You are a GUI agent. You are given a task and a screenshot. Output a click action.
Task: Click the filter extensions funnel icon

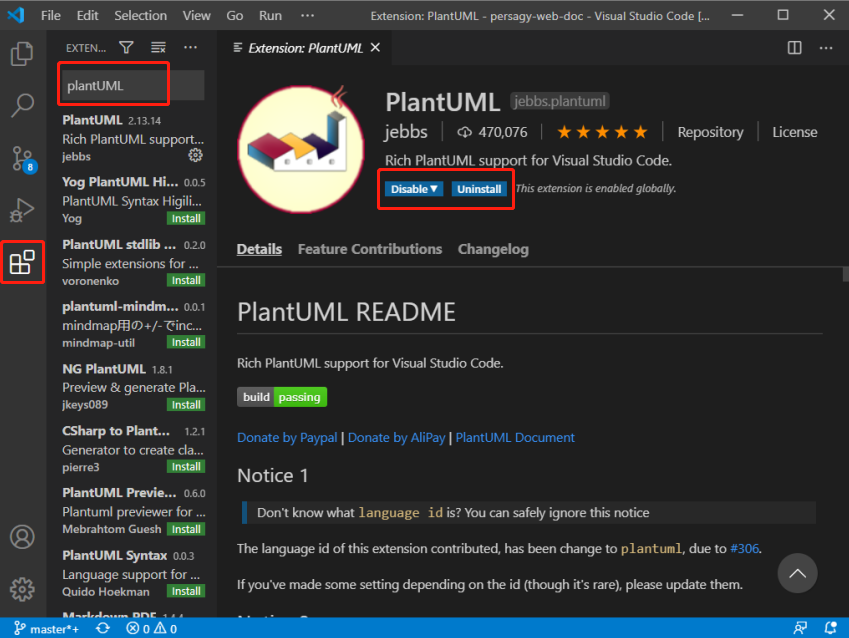126,48
